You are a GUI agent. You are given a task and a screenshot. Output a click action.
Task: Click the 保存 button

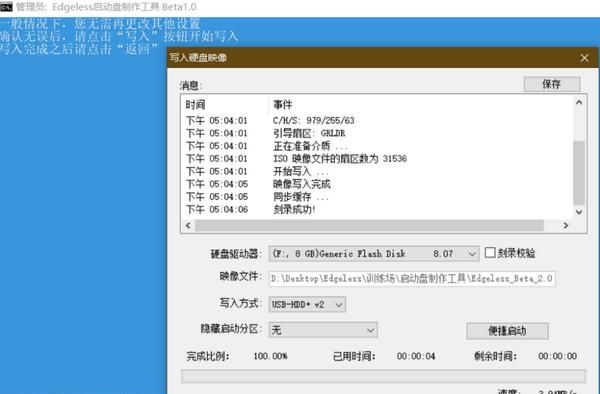click(552, 84)
